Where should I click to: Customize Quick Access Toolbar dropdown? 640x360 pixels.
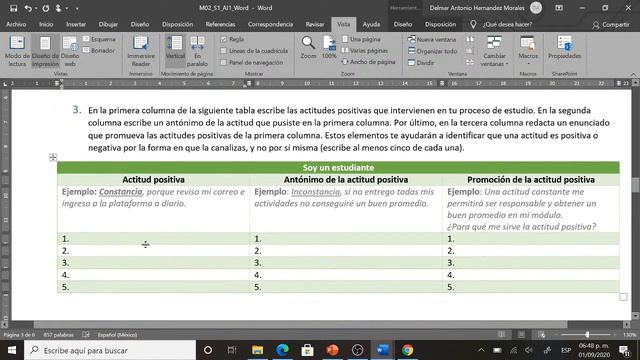pyautogui.click(x=77, y=8)
